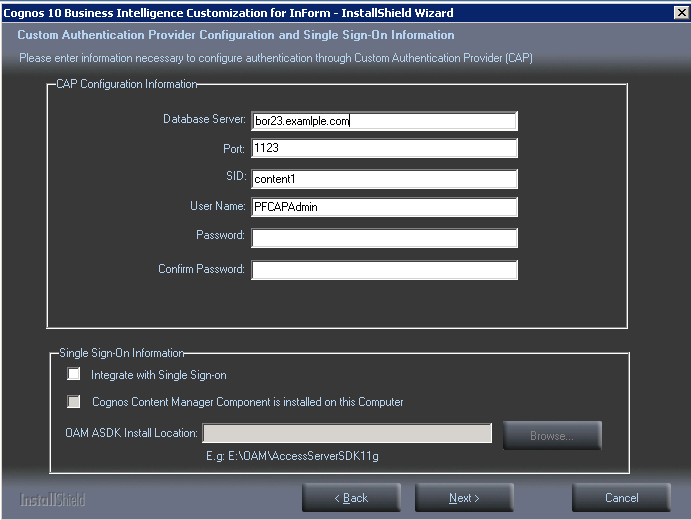The width and height of the screenshot is (691, 520).
Task: Click the Single Sign-On Information group label
Action: [122, 353]
